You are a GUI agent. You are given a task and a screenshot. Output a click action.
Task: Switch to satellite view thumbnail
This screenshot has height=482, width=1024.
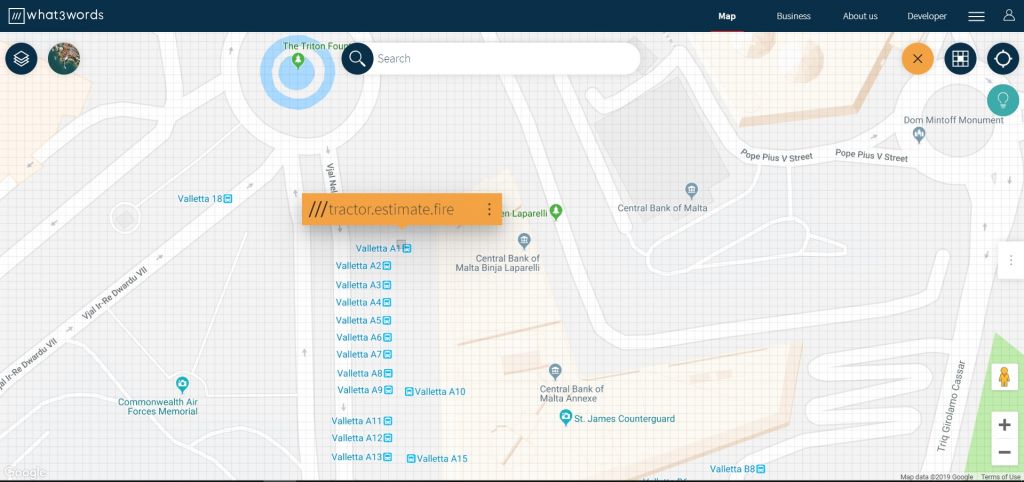(x=64, y=59)
